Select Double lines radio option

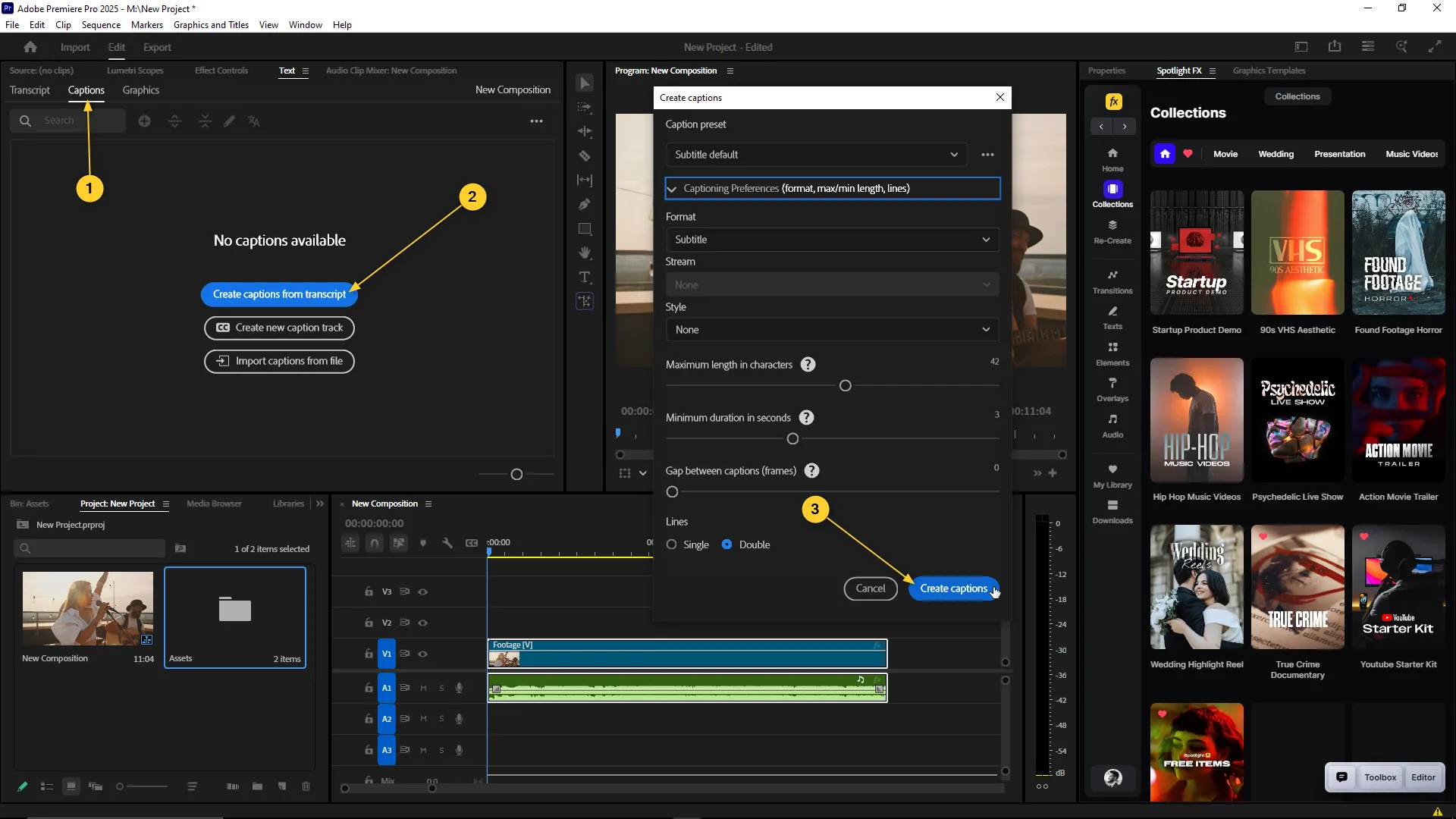727,544
